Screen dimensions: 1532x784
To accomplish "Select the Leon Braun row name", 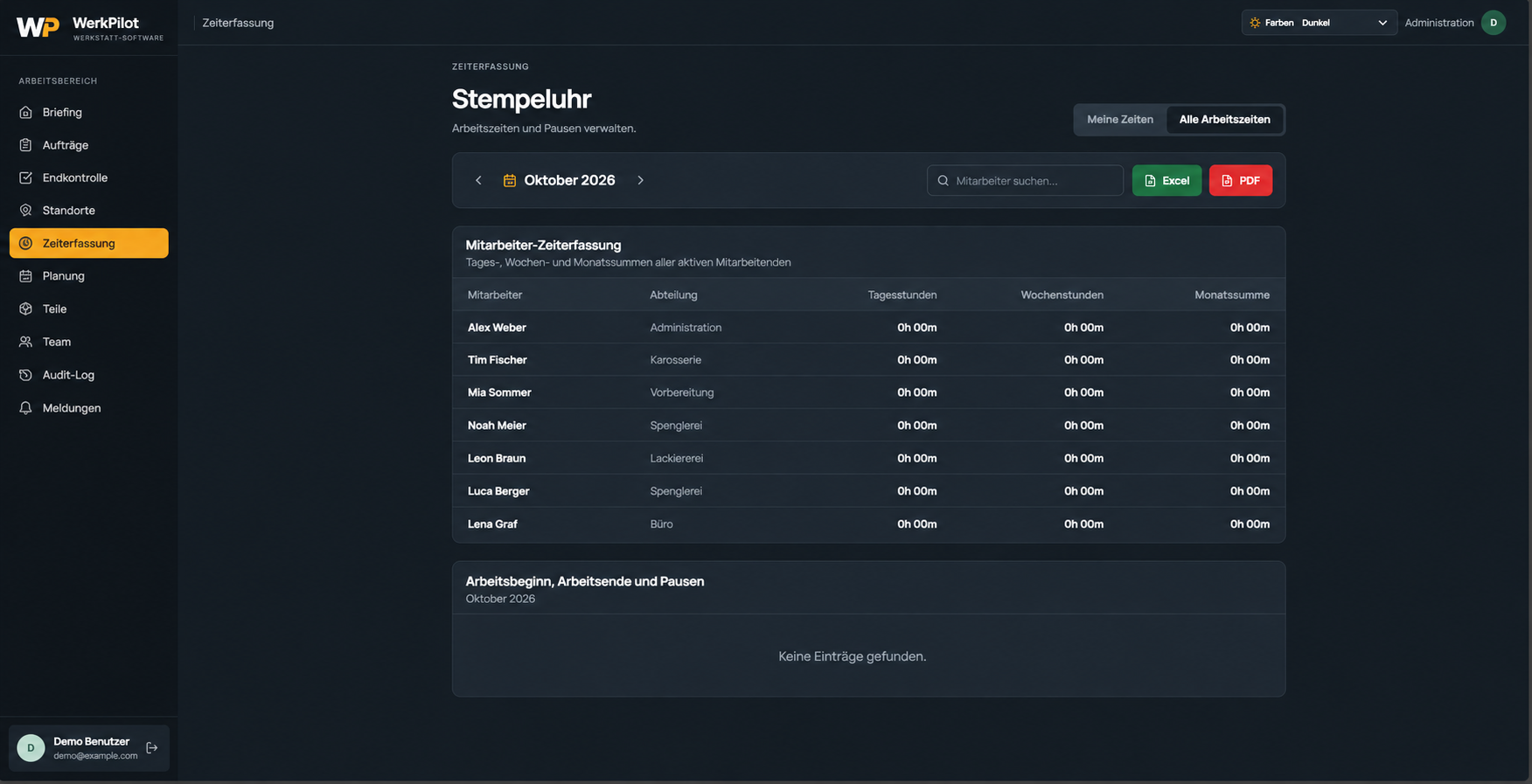I will pyautogui.click(x=497, y=458).
